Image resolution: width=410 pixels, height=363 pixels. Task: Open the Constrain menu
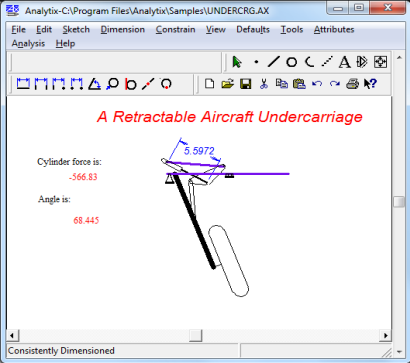(x=175, y=30)
